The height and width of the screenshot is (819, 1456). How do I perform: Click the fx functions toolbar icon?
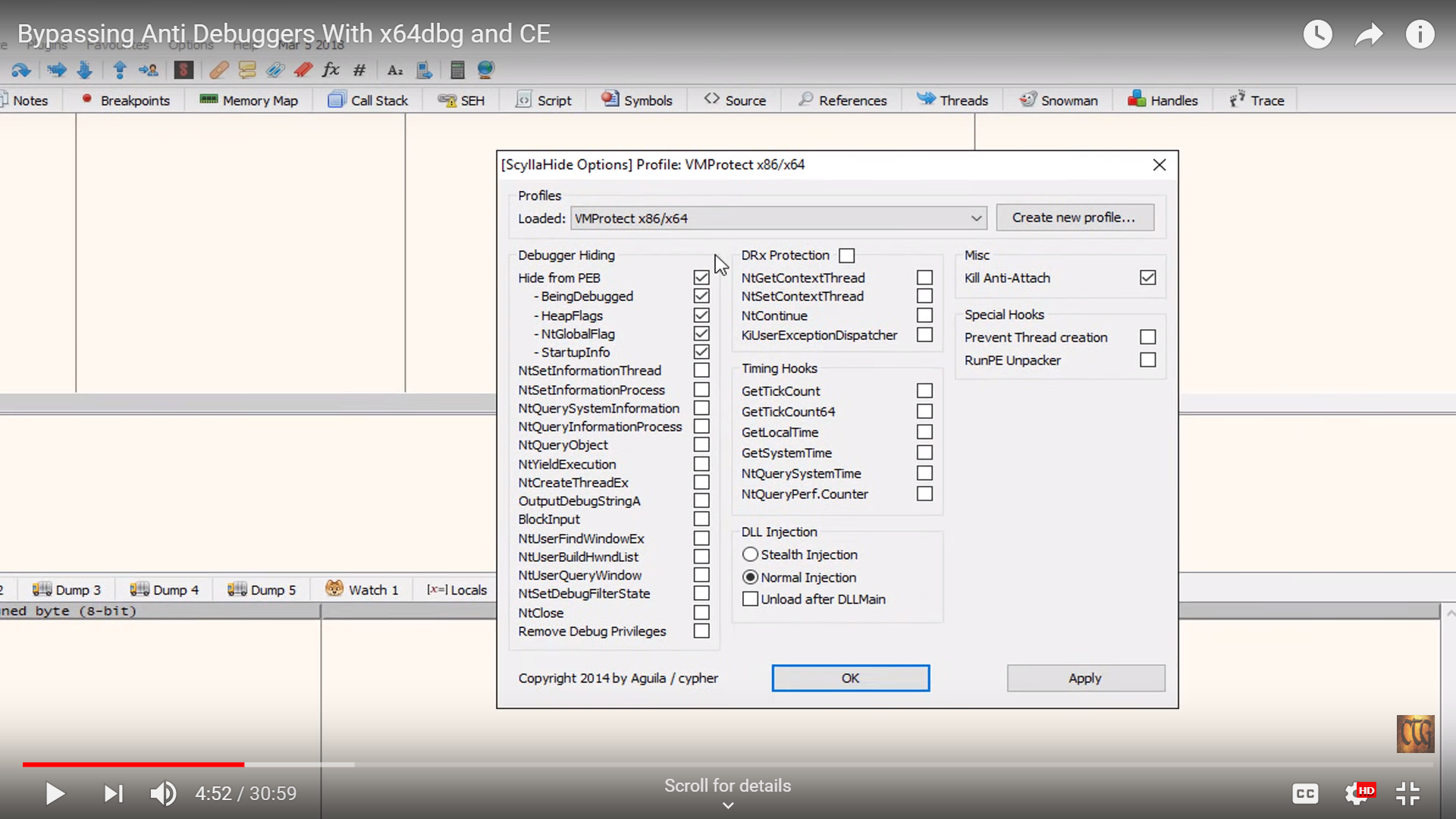(x=331, y=70)
